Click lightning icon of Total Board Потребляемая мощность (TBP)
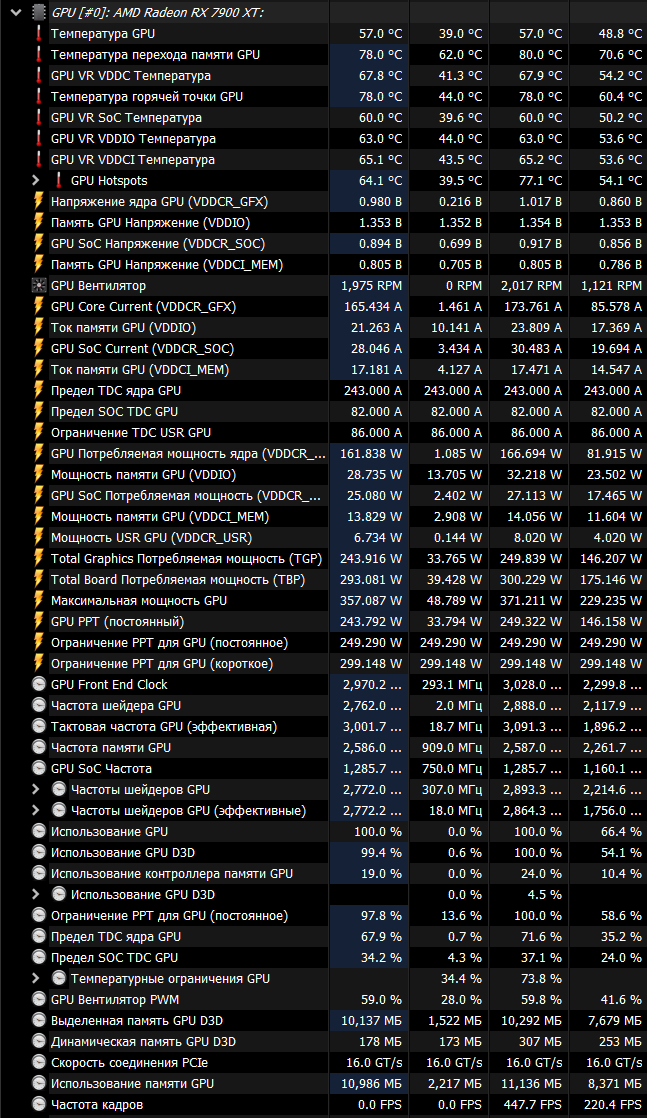 (x=39, y=580)
